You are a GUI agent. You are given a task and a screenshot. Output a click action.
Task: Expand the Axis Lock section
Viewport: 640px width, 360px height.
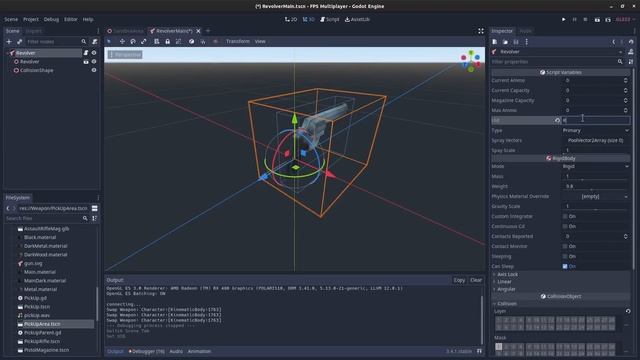506,274
